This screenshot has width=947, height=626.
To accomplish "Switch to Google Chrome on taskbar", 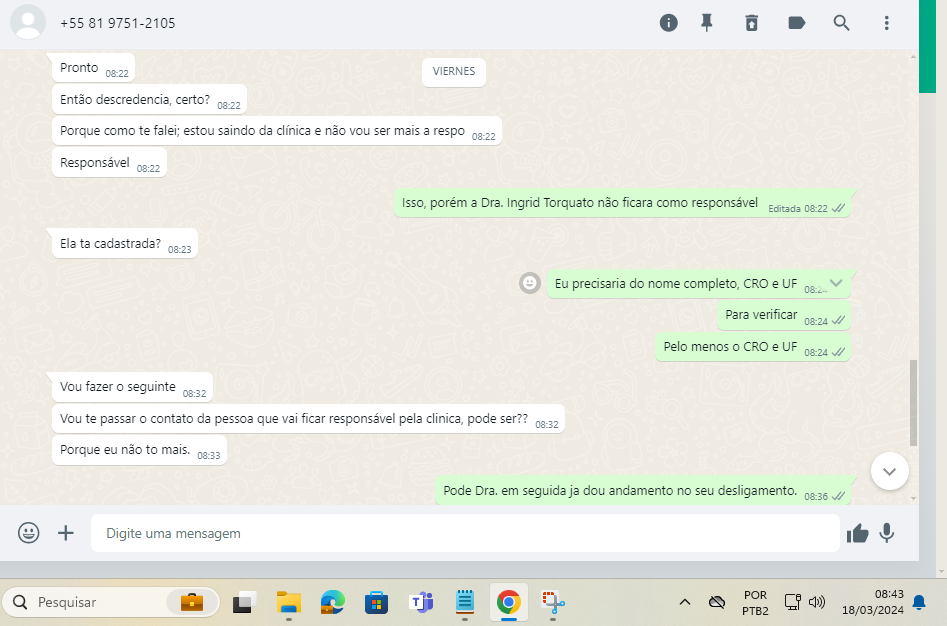I will (509, 602).
